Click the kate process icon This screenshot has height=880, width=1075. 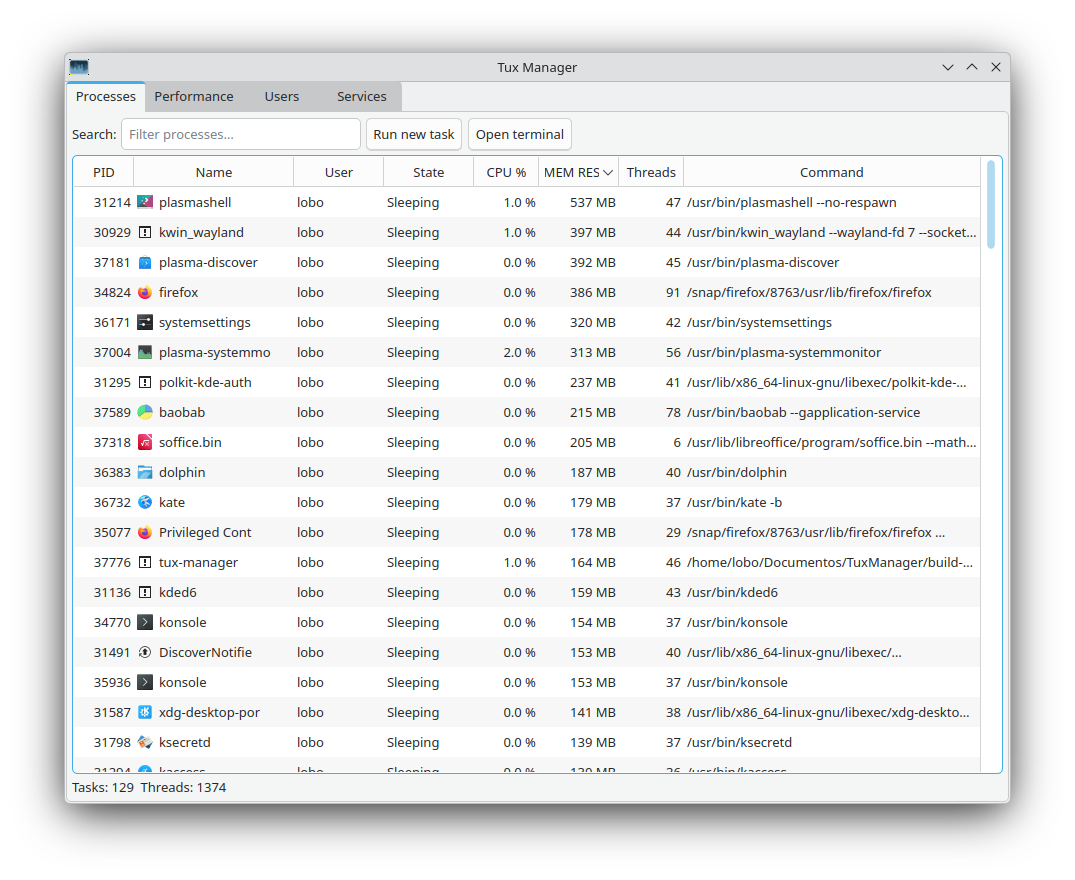pos(145,502)
